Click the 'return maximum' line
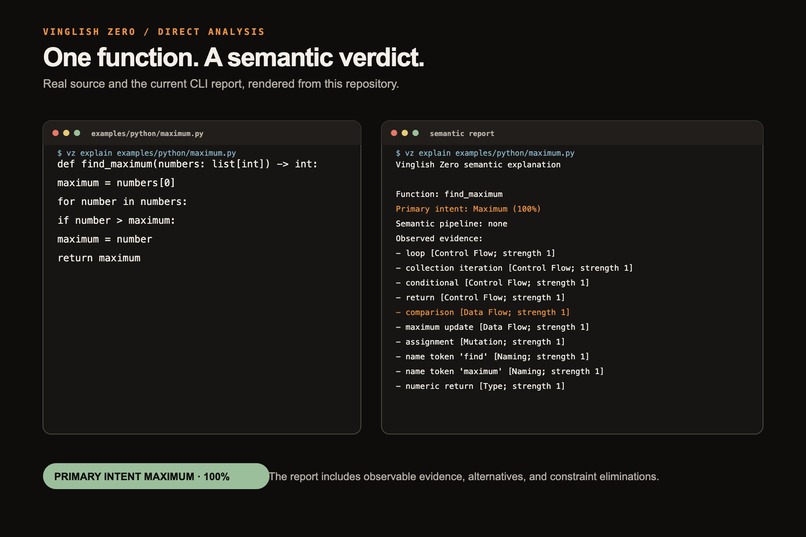The height and width of the screenshot is (537, 806). point(99,258)
